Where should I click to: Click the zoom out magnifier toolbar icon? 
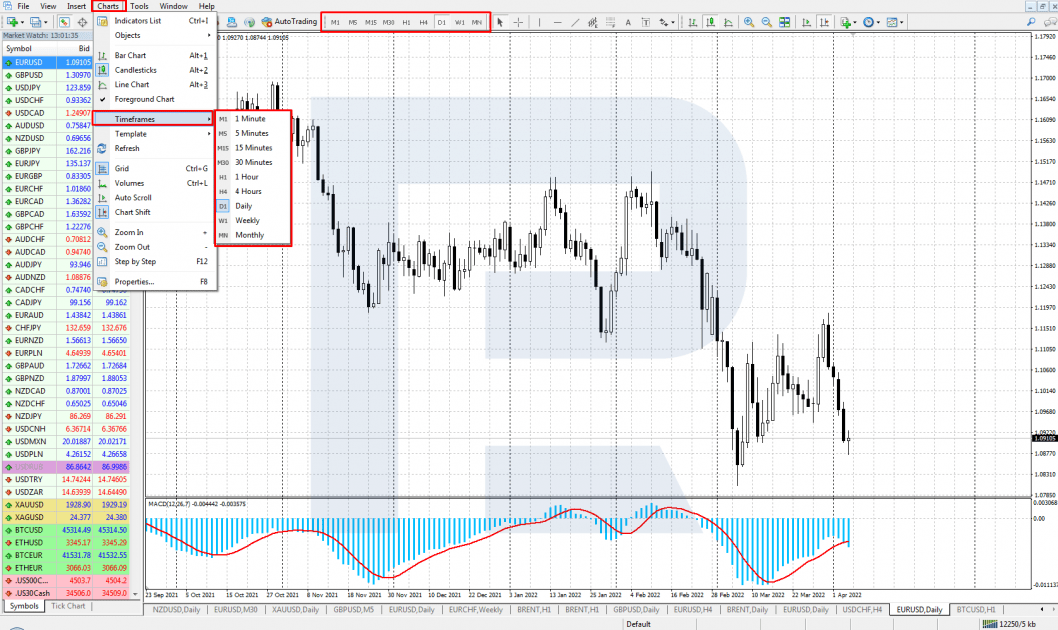coord(767,22)
